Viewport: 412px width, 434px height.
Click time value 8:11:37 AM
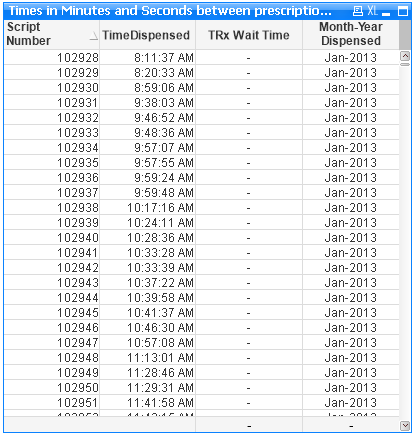pos(164,58)
